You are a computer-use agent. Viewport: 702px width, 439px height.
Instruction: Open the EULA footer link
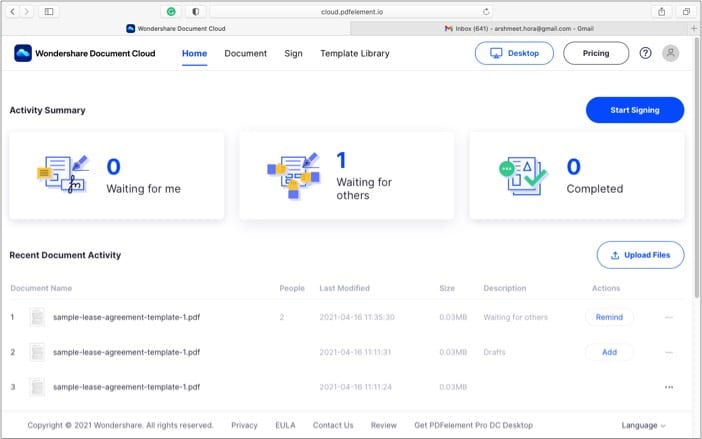[x=285, y=425]
